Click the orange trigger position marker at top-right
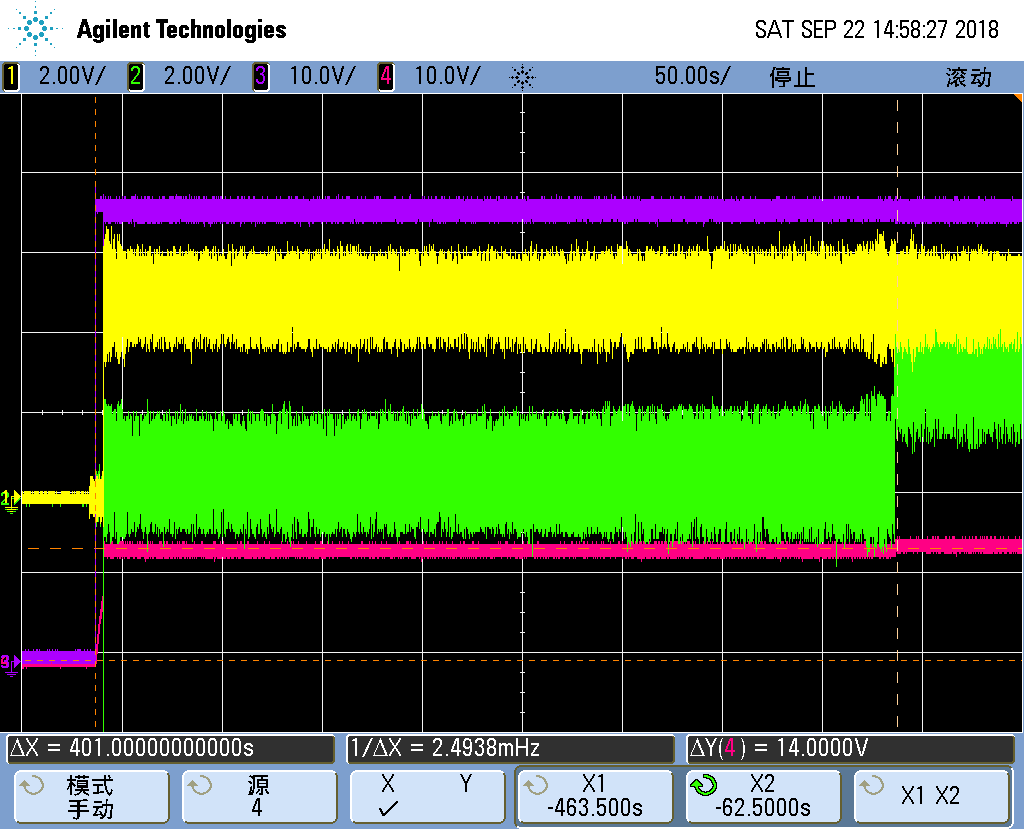The image size is (1024, 829). click(x=1019, y=98)
